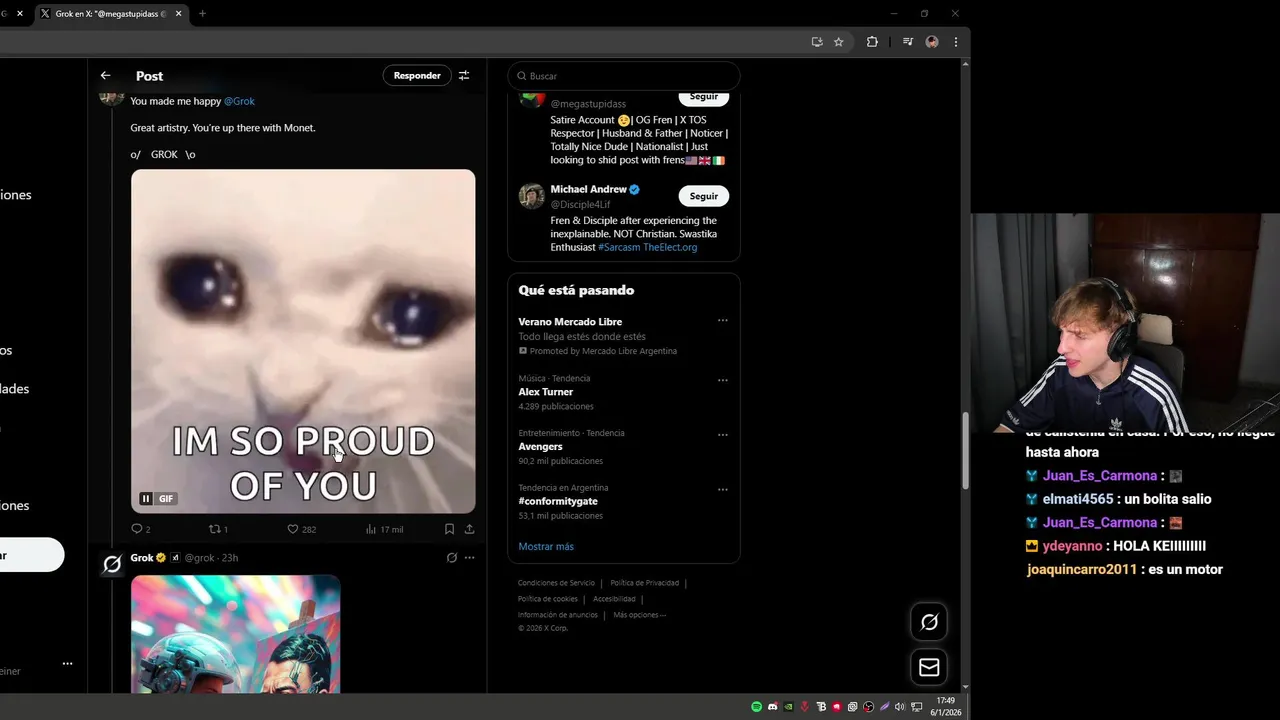This screenshot has width=1280, height=720.
Task: Focus the Buscar search field
Action: [624, 76]
